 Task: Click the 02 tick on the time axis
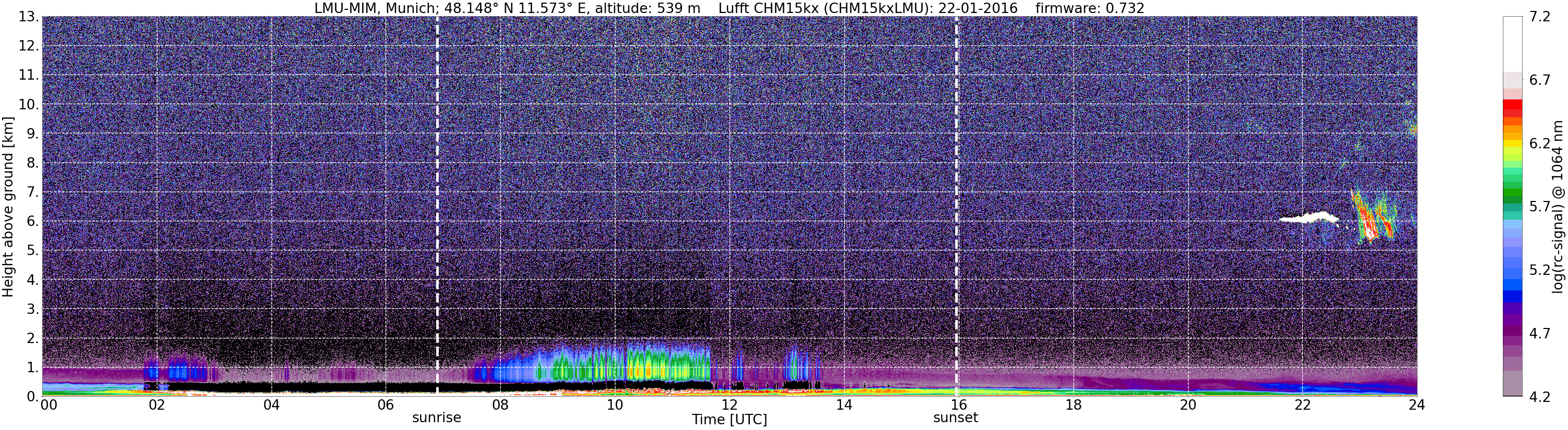(156, 405)
